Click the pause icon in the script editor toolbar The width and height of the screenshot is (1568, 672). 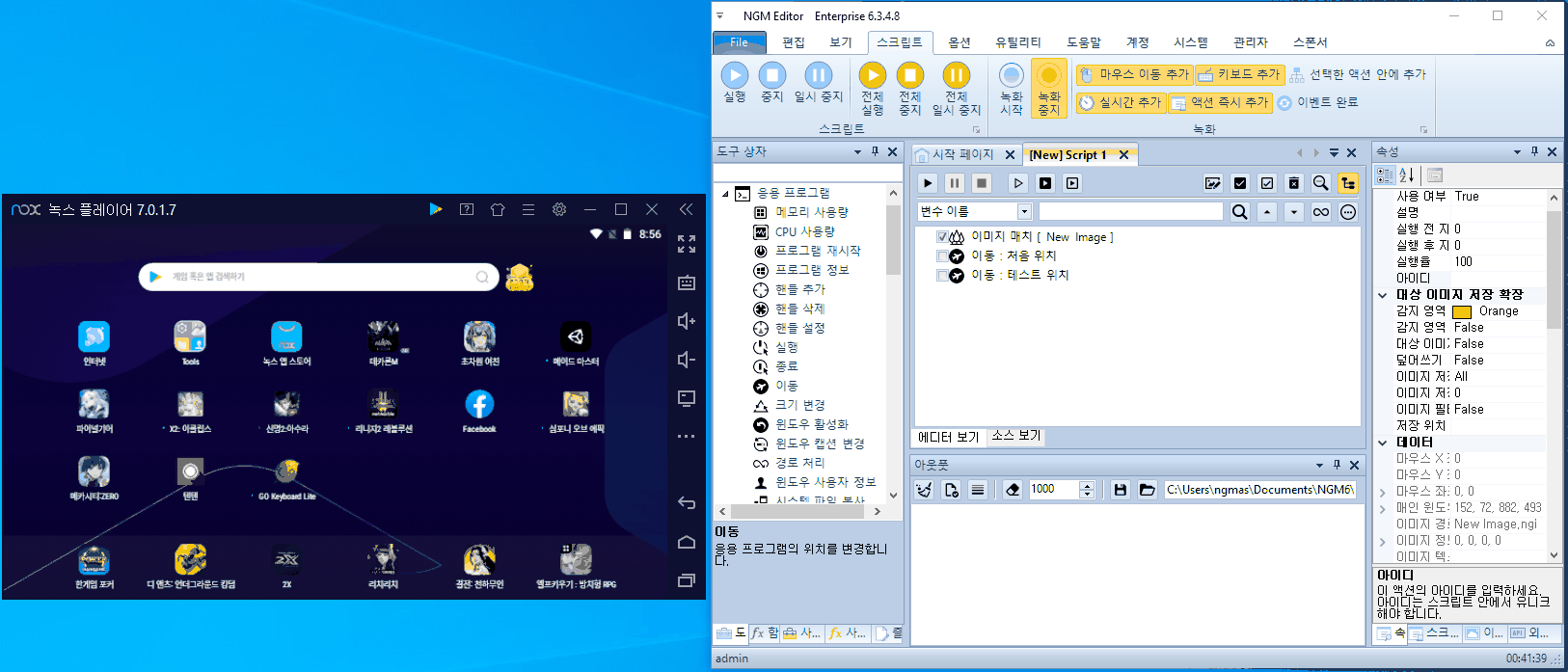pos(955,183)
